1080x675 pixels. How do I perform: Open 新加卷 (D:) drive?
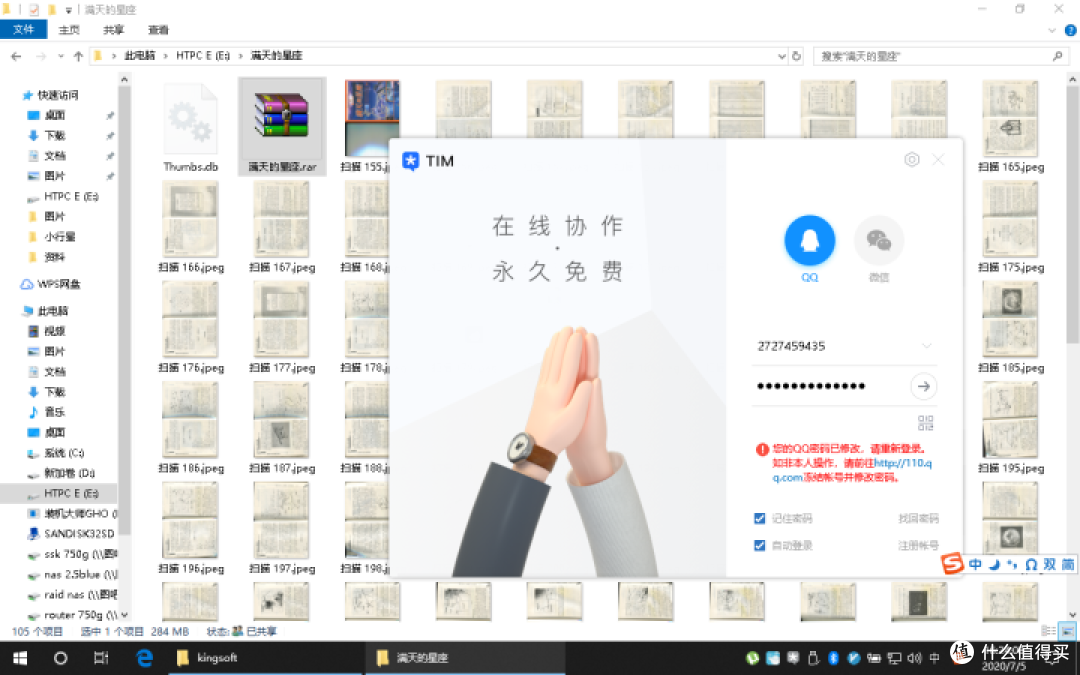70,473
